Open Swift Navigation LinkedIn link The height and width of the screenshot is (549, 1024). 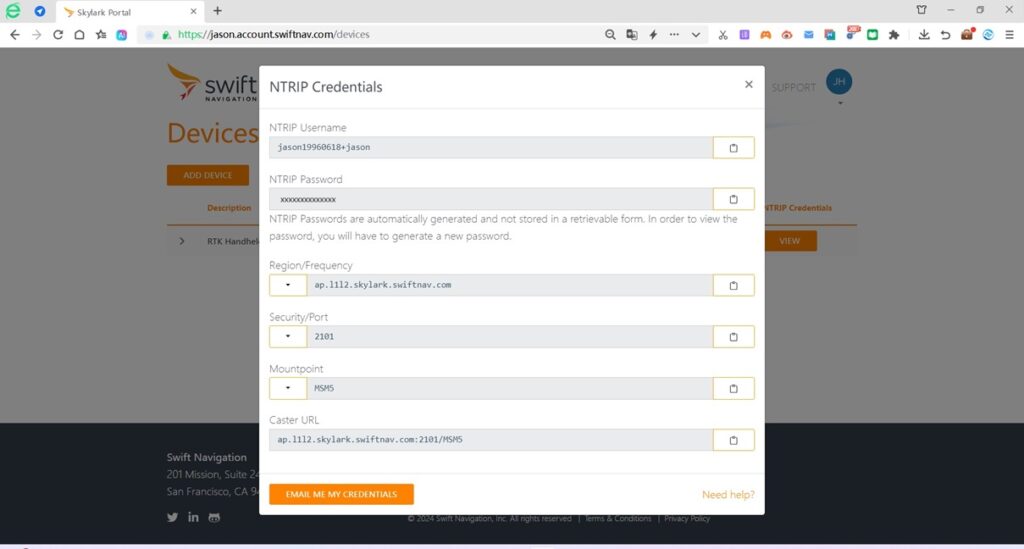pyautogui.click(x=193, y=517)
